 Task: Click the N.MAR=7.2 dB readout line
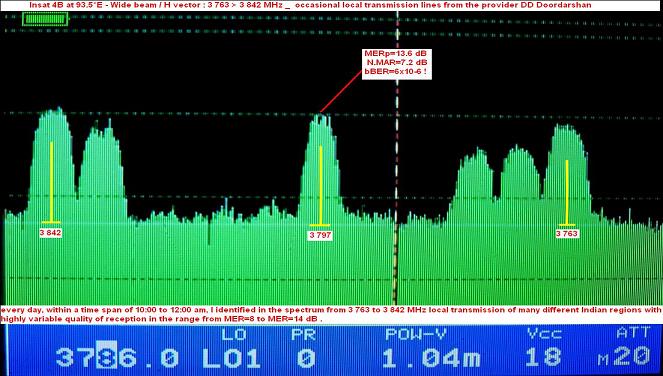click(396, 63)
